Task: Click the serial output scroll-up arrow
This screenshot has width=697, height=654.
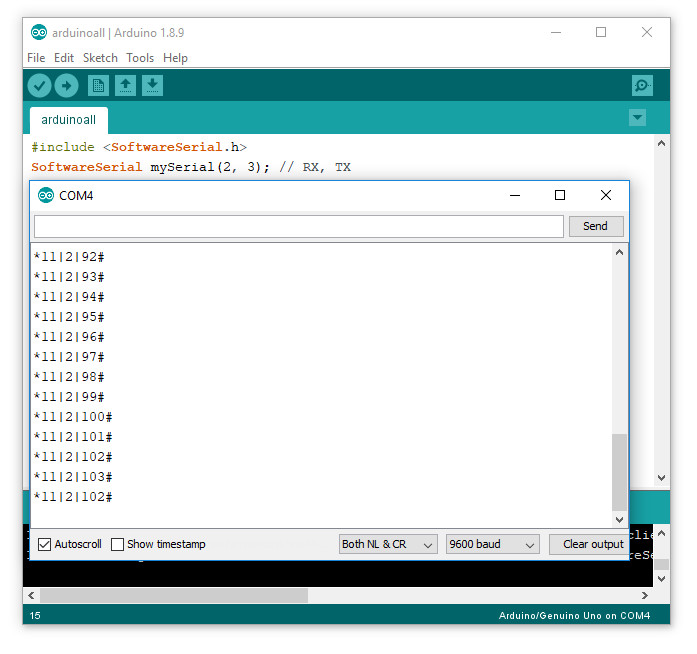Action: point(619,253)
